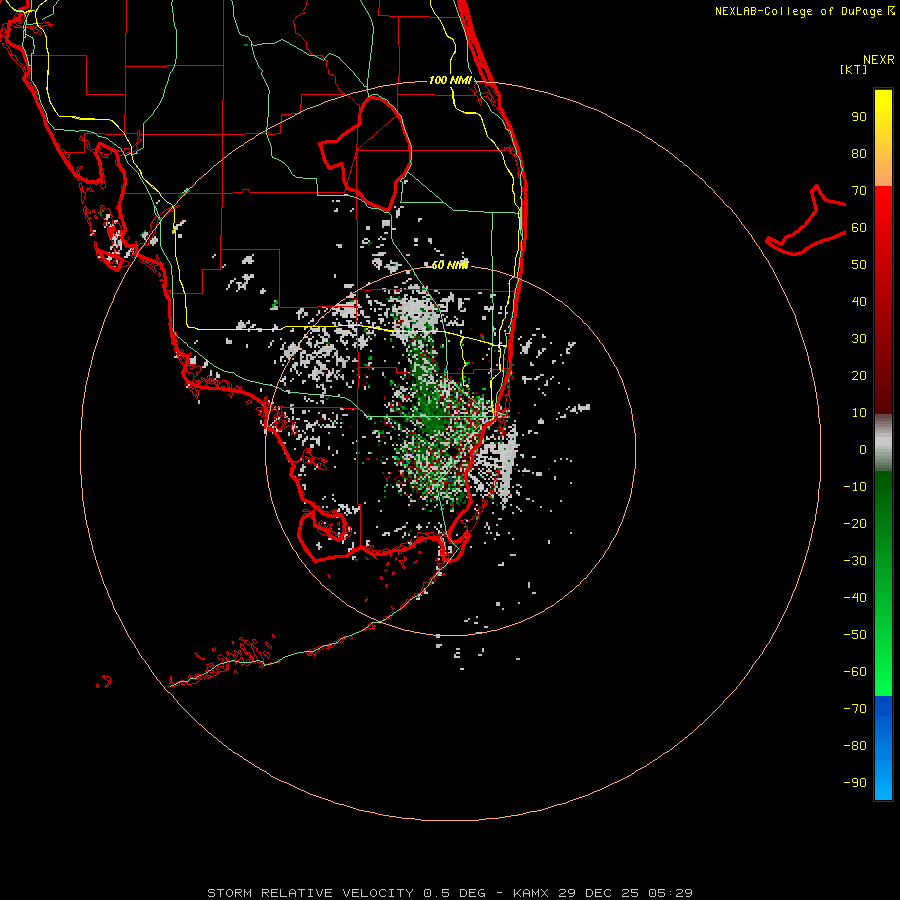Select the 50 NMI range ring label
Viewport: 900px width, 900px height.
coord(450,265)
